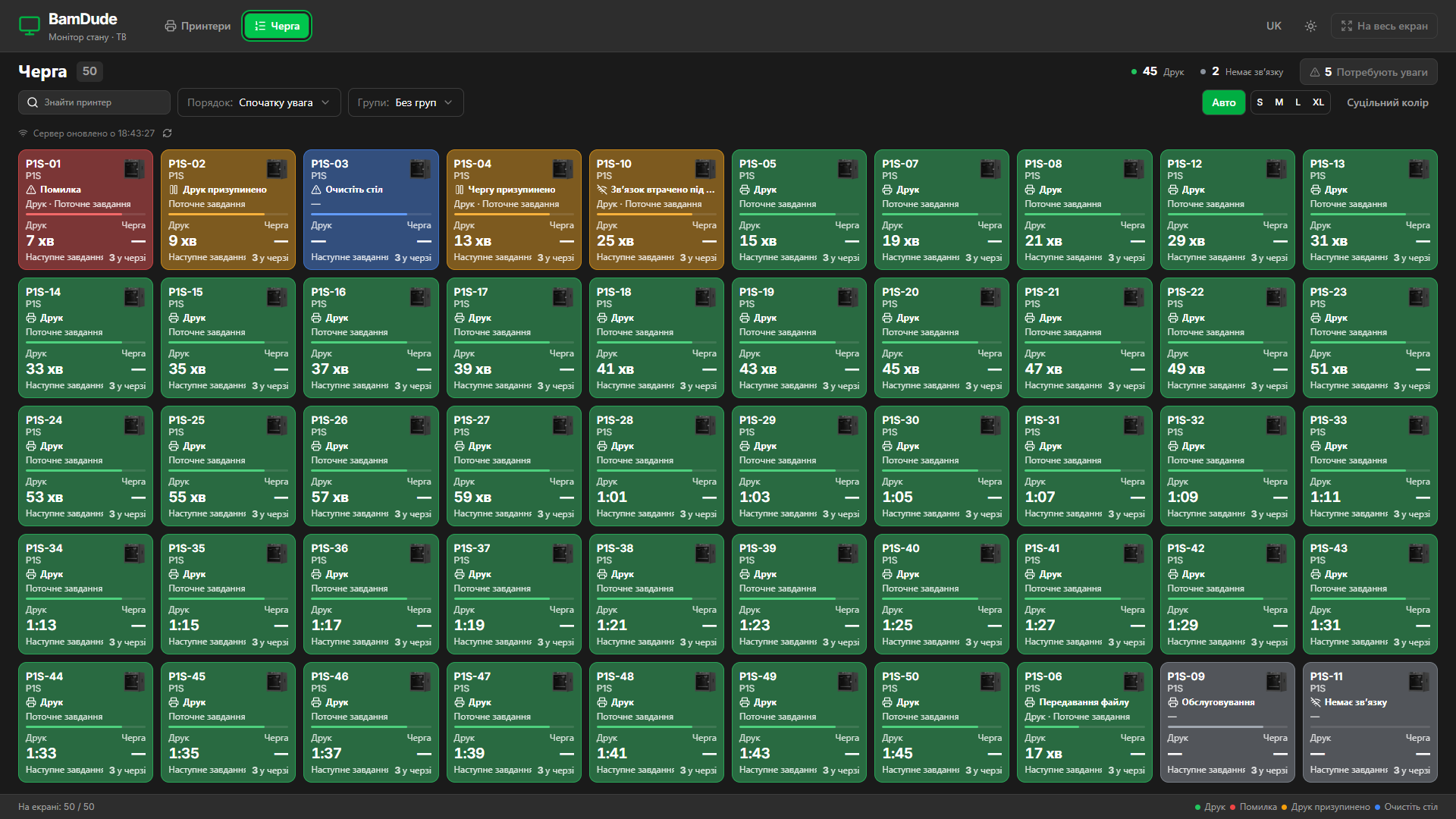The height and width of the screenshot is (819, 1456).
Task: Open the P1S-25 printer card
Action: pos(228,466)
